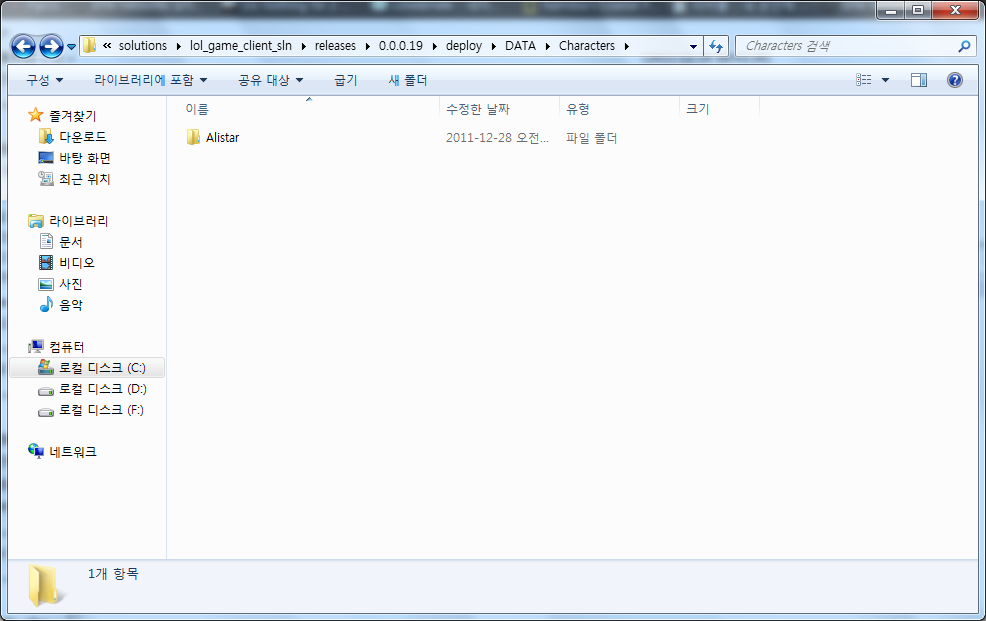Screen dimensions: 986x621
Task: Open the 음악 library
Action: pyautogui.click(x=70, y=305)
